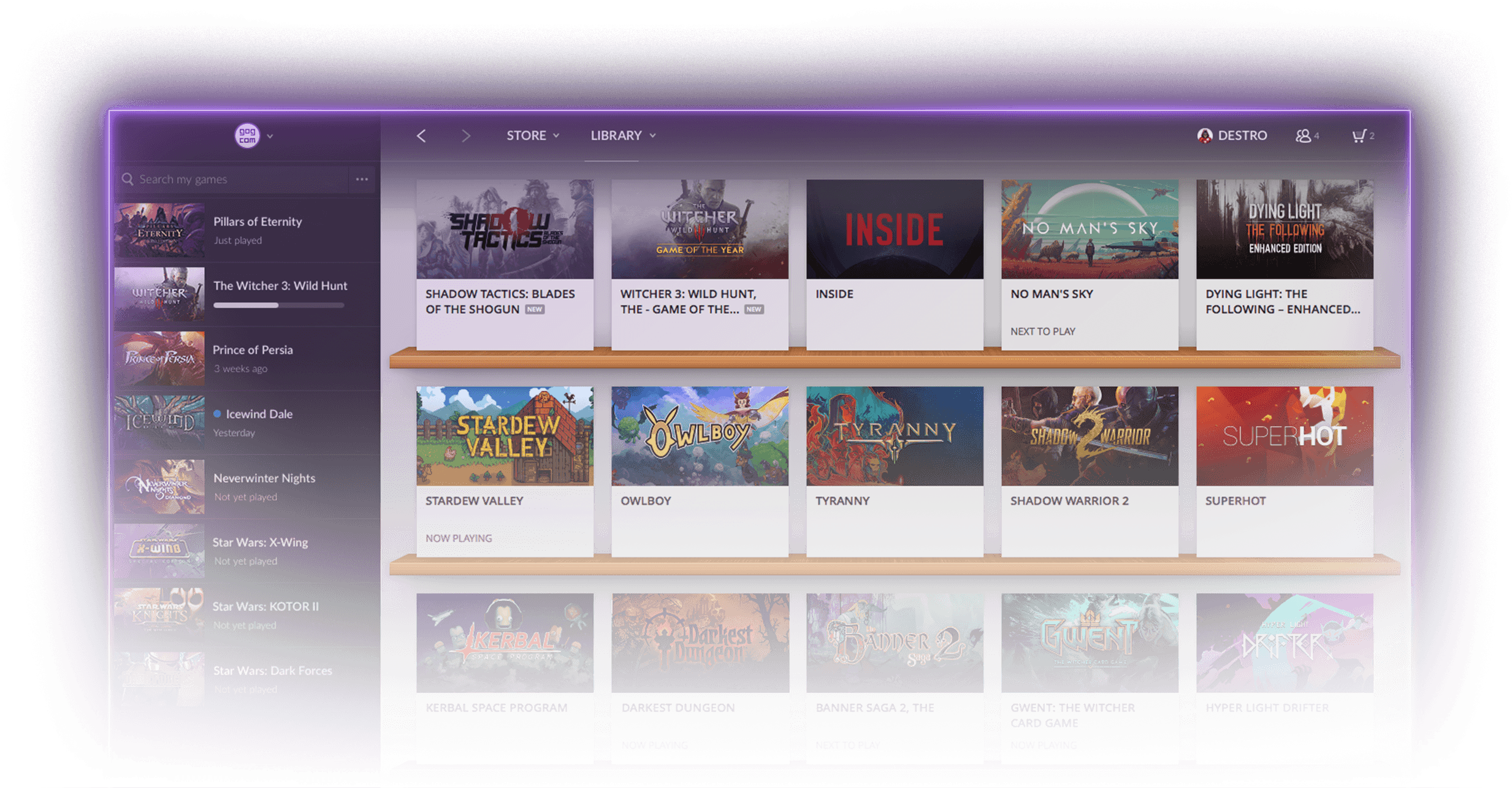
Task: Open the DESTRO username profile
Action: pos(1242,135)
